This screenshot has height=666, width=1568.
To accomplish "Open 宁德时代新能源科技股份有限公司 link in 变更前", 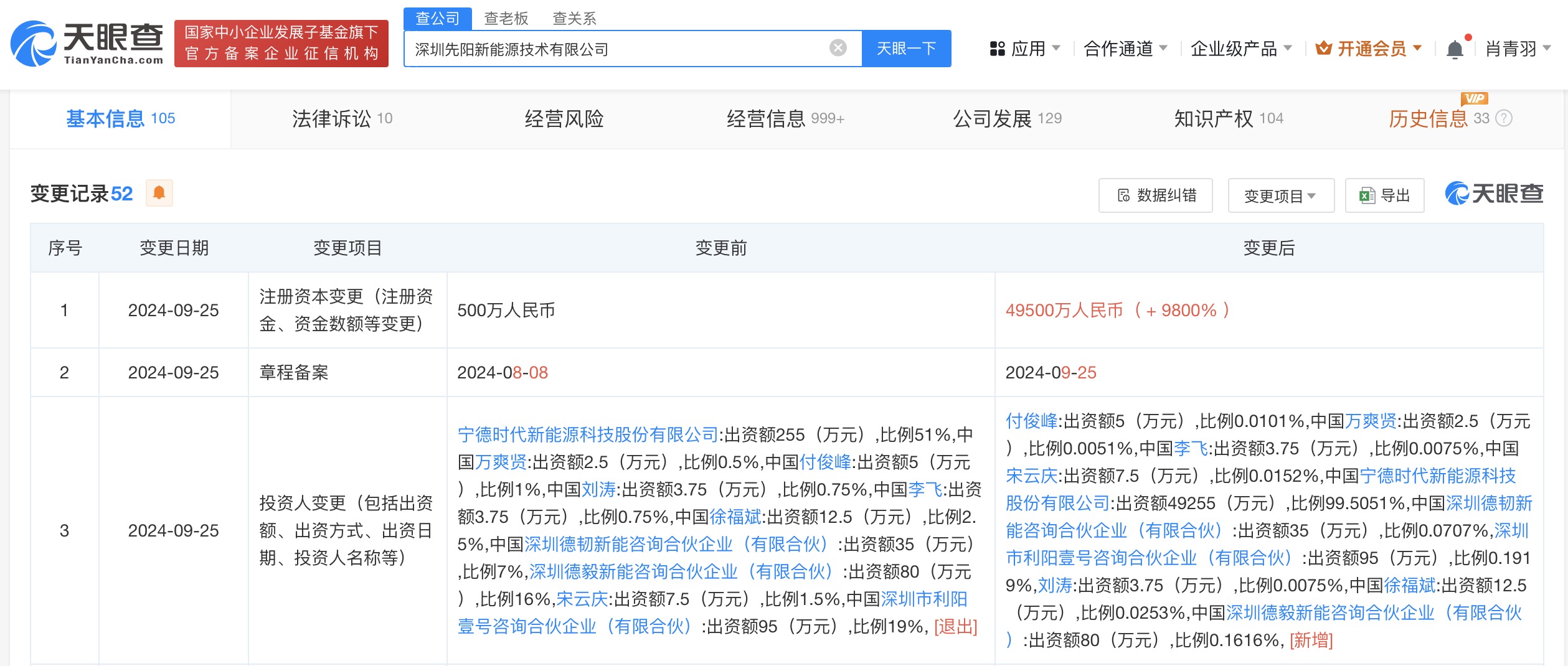I will point(588,434).
